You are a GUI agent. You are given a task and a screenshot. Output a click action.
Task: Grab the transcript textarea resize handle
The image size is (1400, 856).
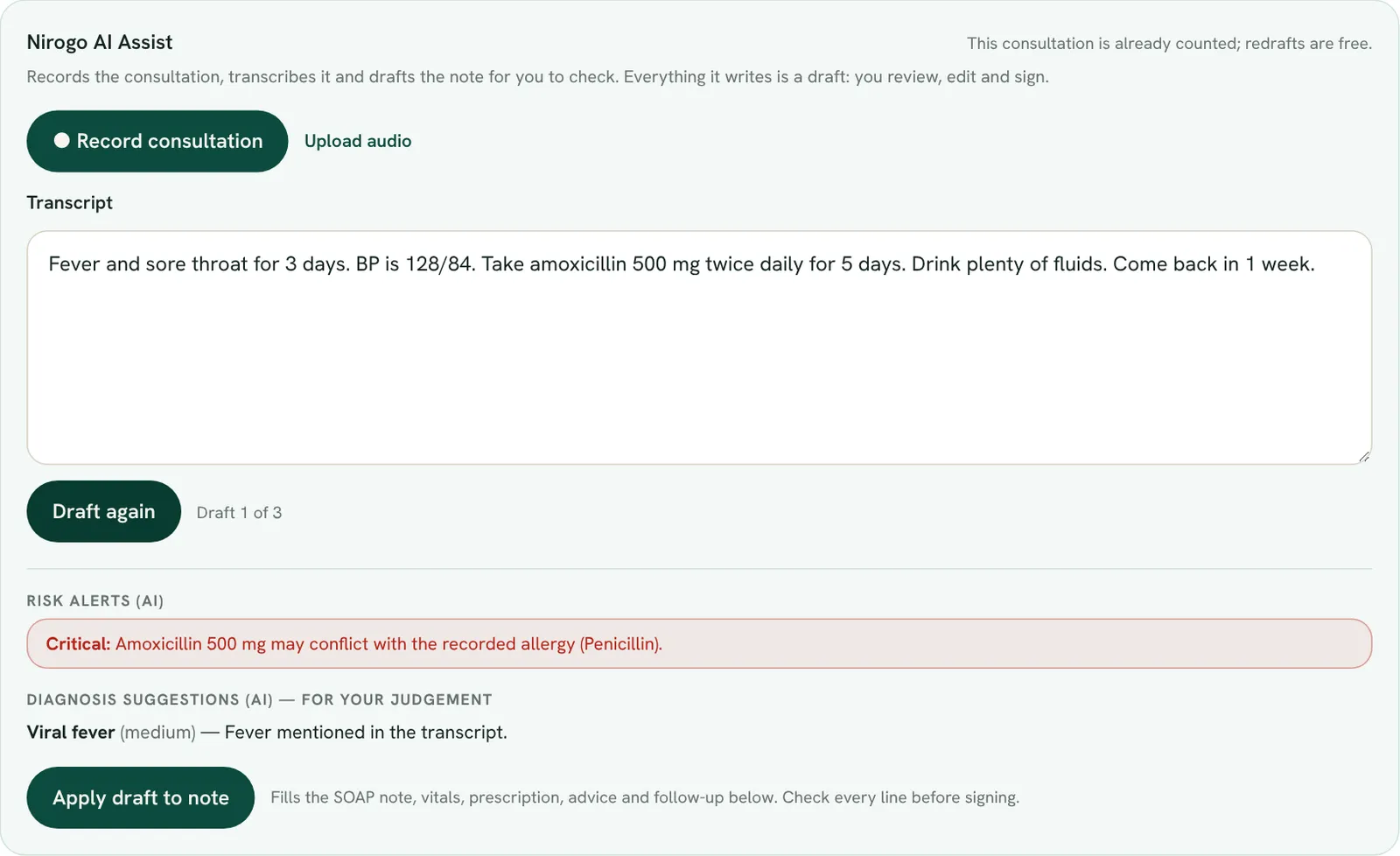click(x=1364, y=457)
